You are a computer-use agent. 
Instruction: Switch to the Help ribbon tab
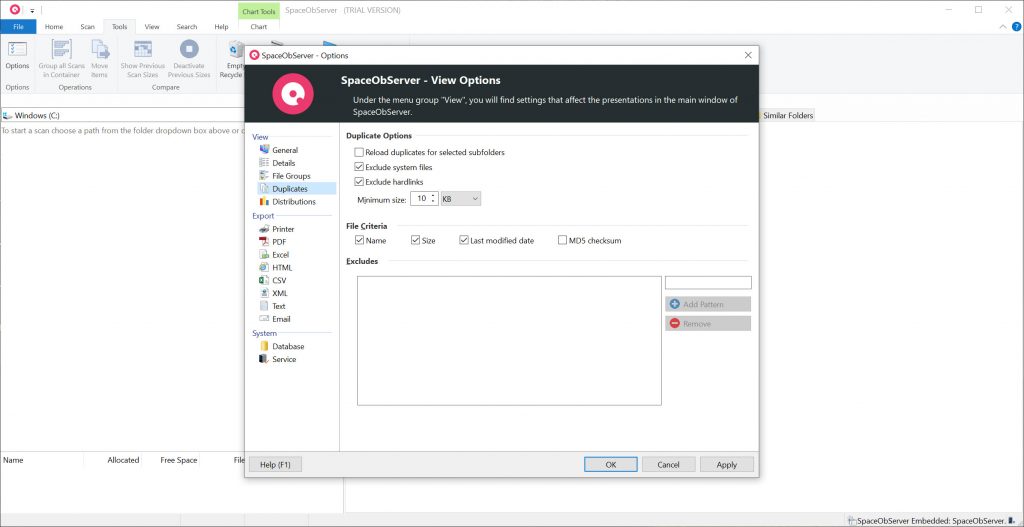tap(221, 27)
